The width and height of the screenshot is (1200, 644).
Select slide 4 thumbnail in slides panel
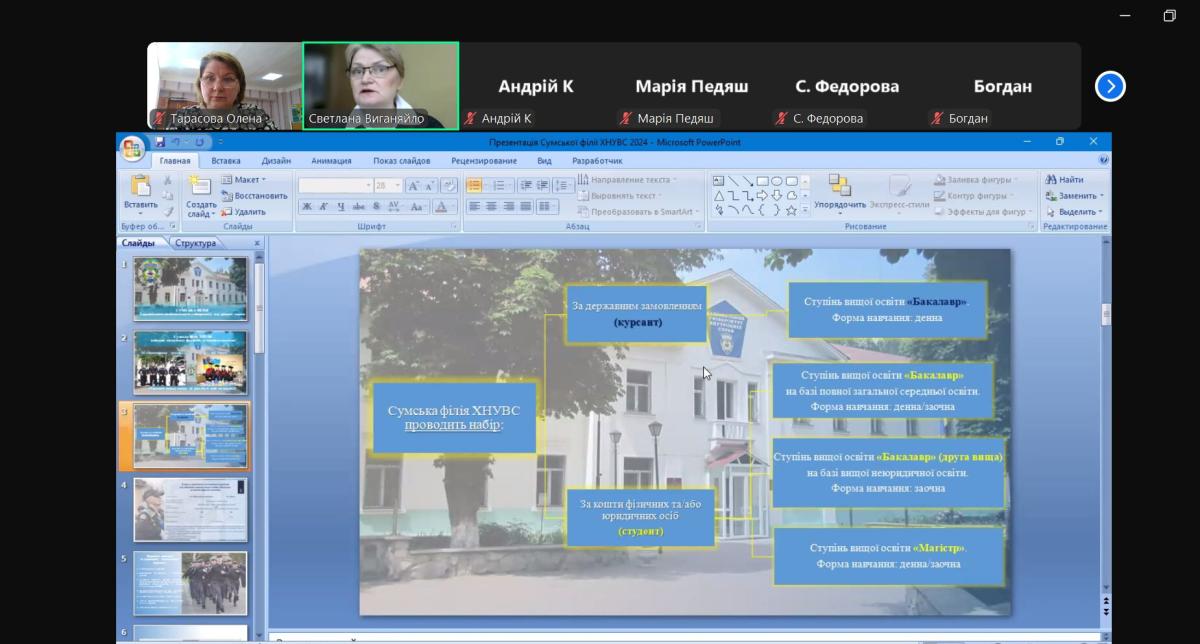190,510
